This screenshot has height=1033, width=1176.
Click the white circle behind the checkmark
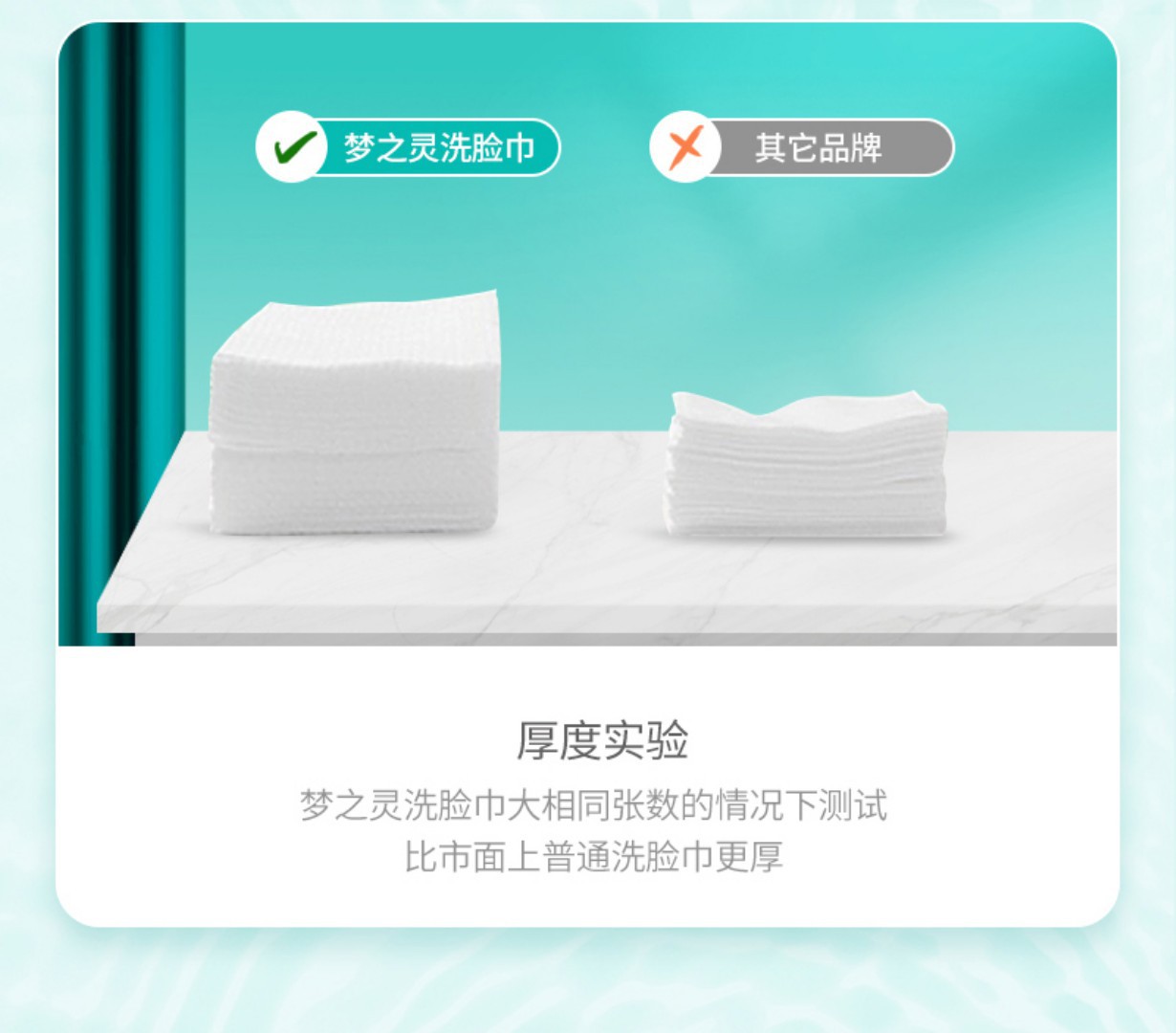coord(293,147)
